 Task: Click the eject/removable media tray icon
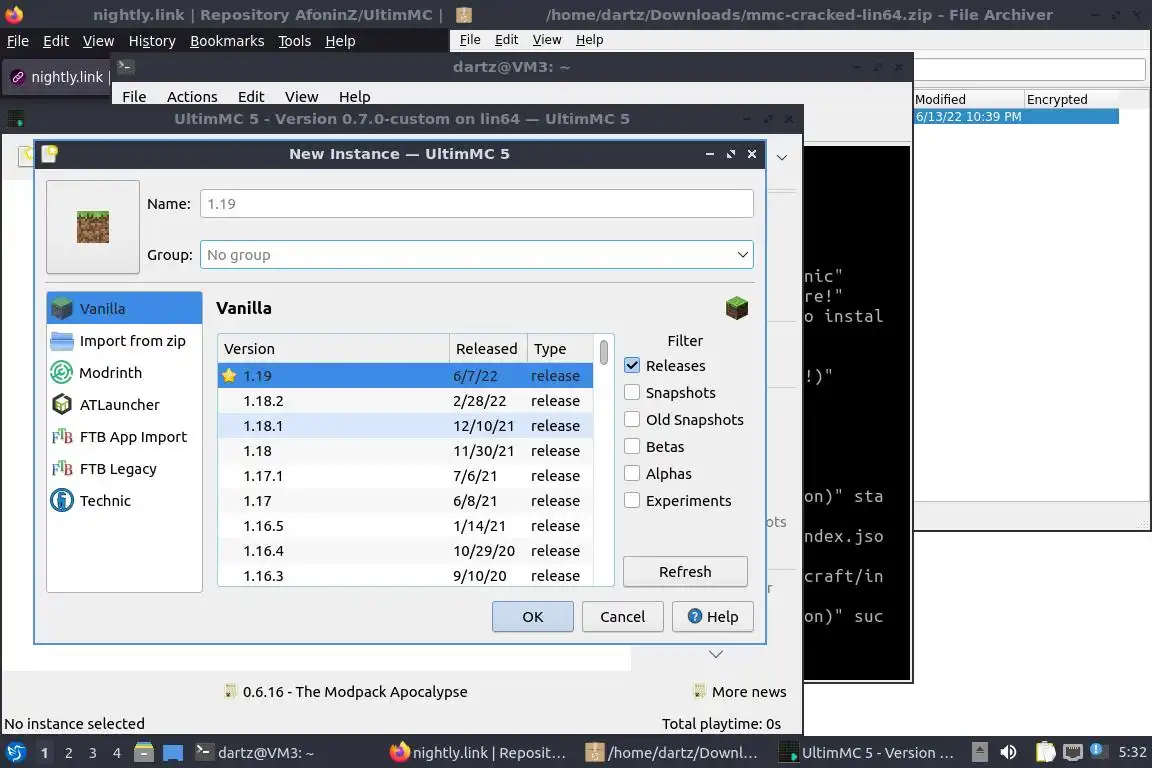click(979, 753)
